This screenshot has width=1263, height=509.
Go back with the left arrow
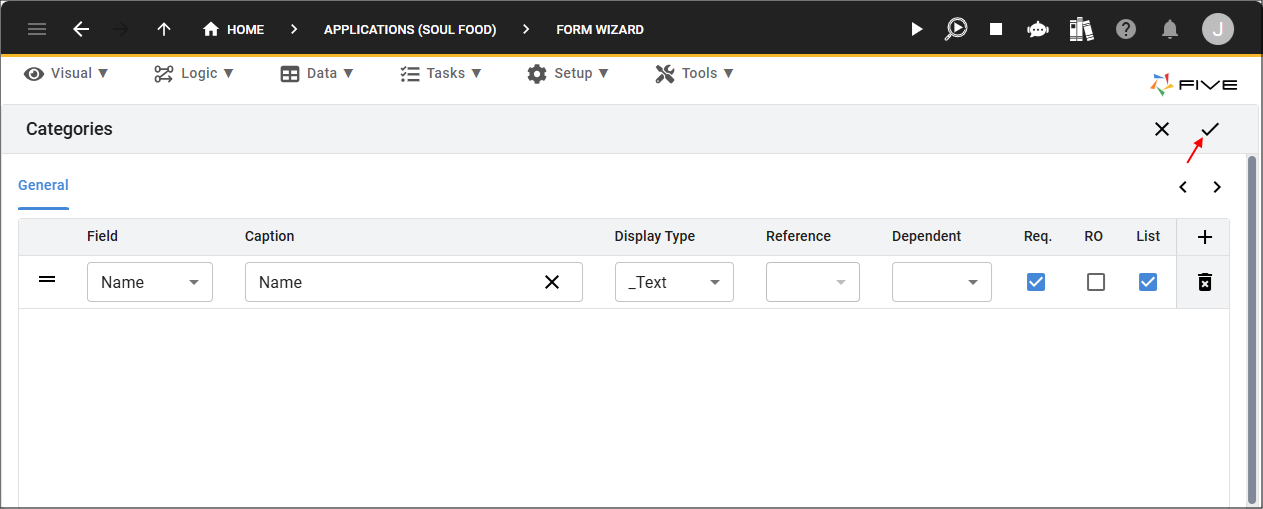81,29
